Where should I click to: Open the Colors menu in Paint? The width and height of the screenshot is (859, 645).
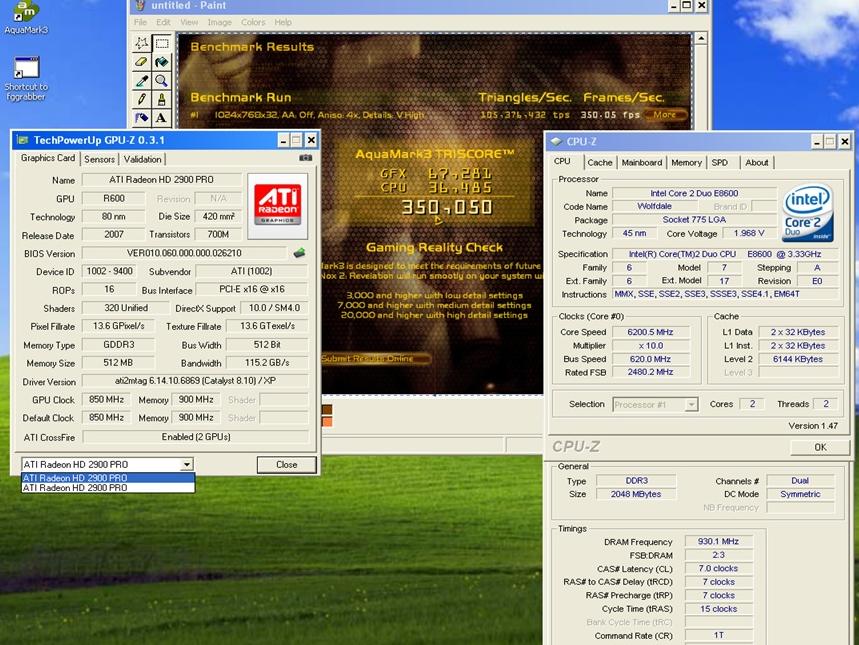(253, 22)
